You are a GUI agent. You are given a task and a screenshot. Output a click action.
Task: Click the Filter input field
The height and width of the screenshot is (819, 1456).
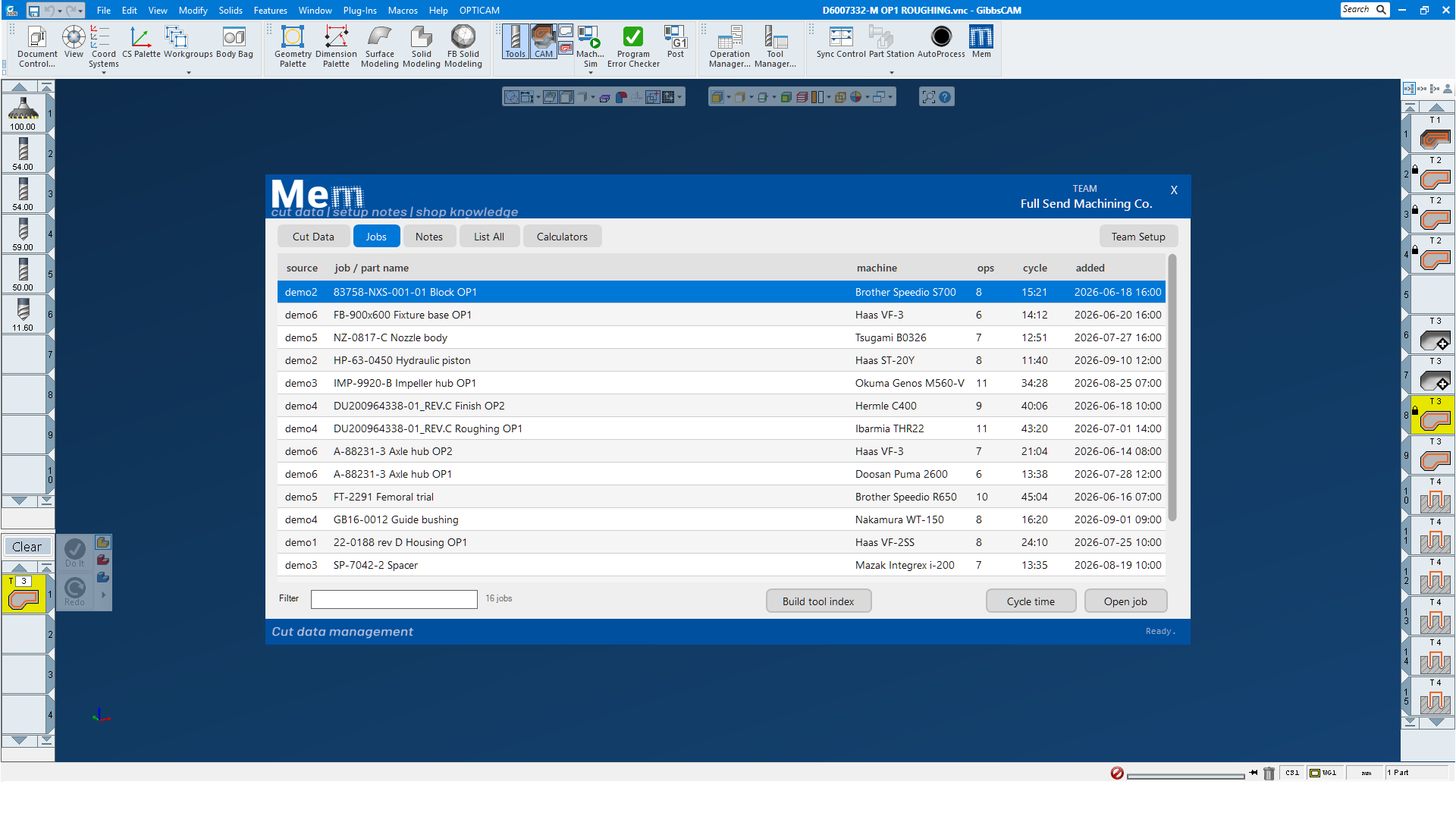394,599
